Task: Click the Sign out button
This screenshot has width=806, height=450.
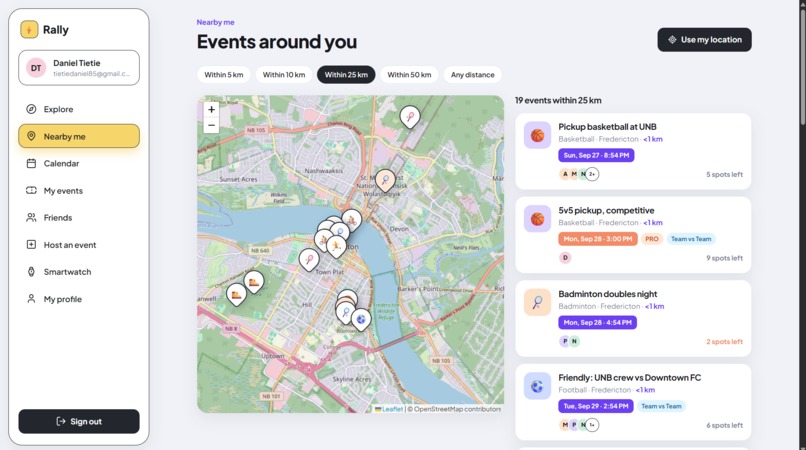Action: (79, 422)
